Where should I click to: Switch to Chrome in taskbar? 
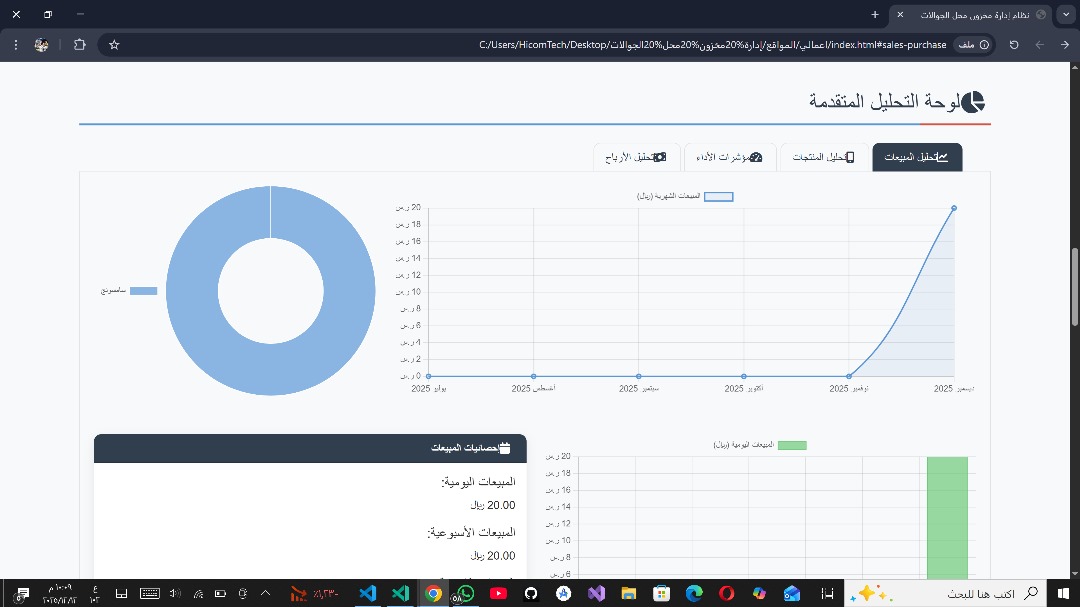pos(433,593)
